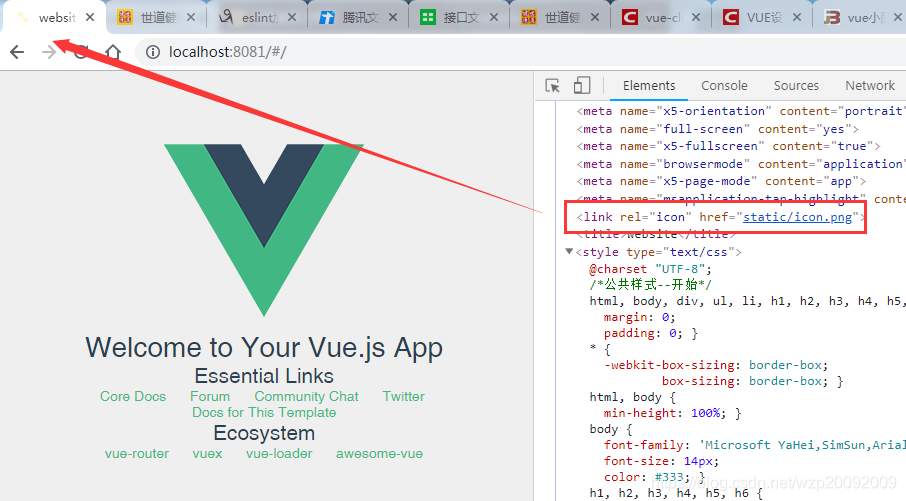This screenshot has height=501, width=906.
Task: Open the vue-router link
Action: tap(137, 454)
